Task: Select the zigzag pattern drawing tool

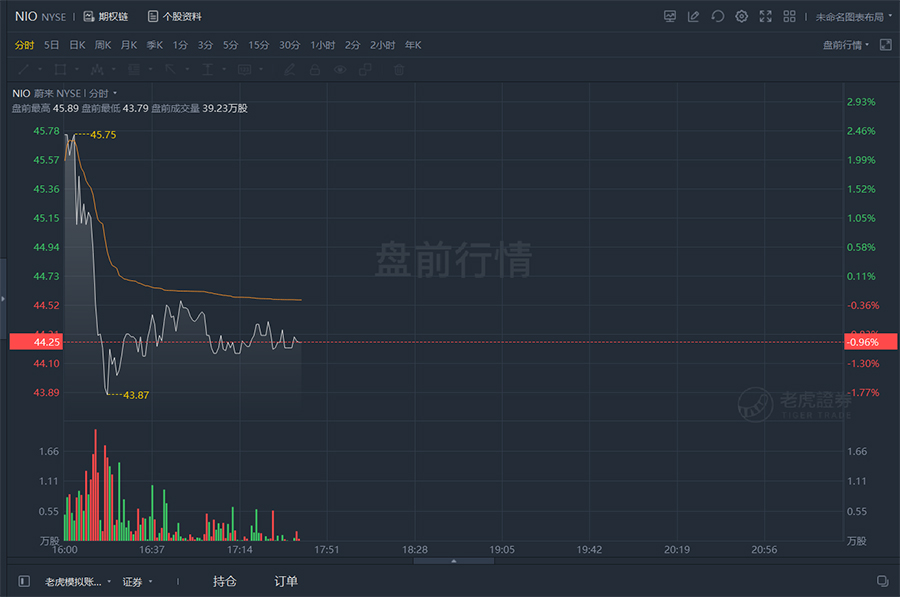Action: [x=97, y=69]
